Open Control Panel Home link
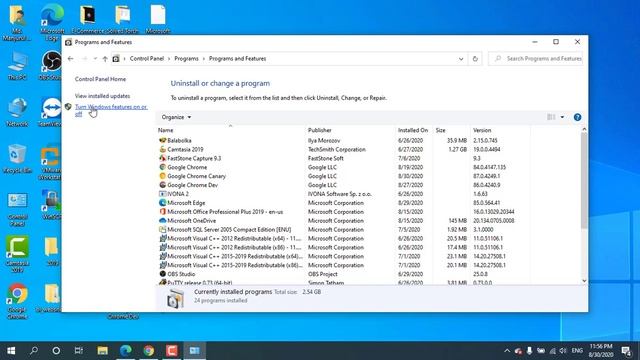 pyautogui.click(x=100, y=79)
